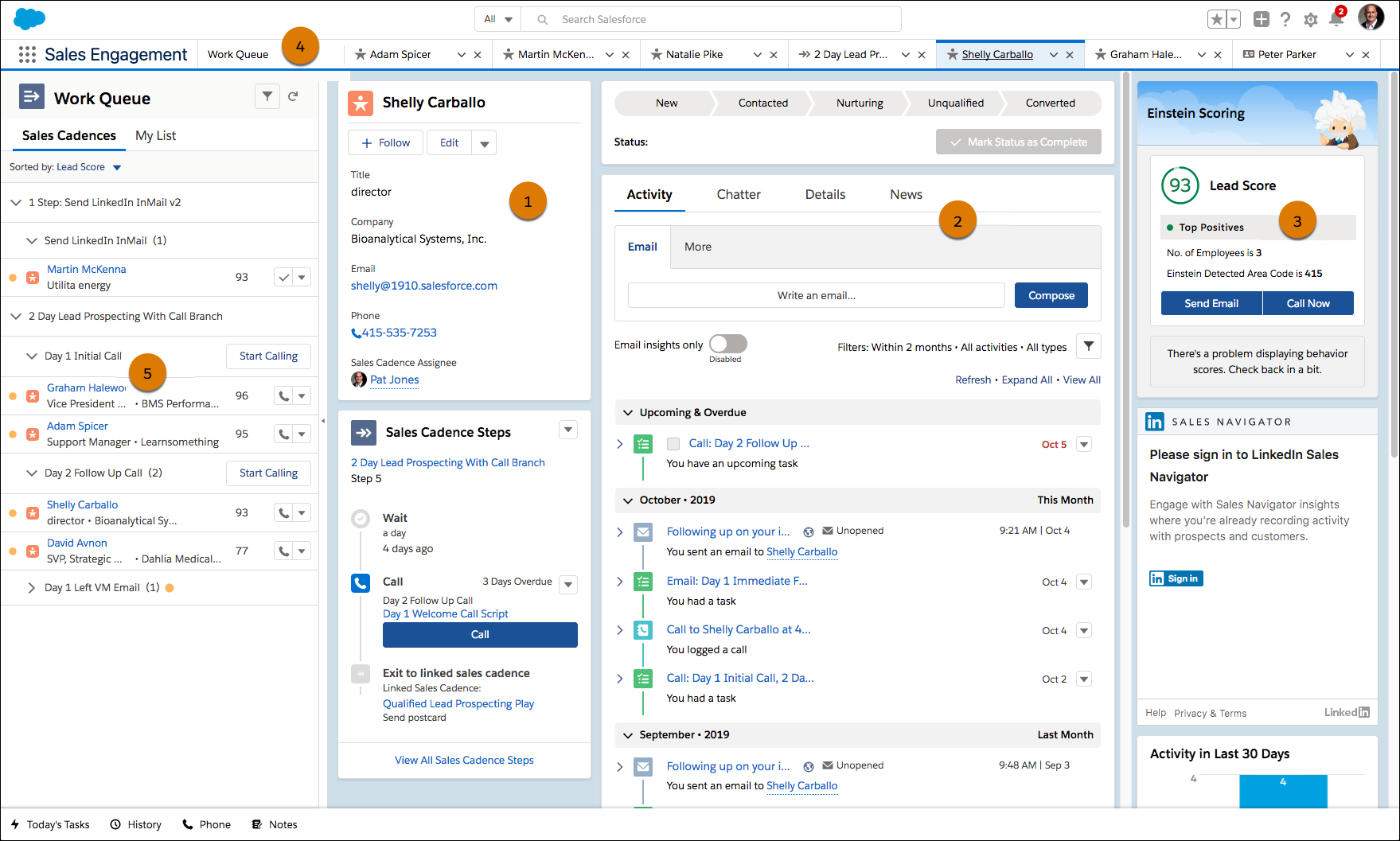Collapse the Upcoming & Overdue section

628,413
